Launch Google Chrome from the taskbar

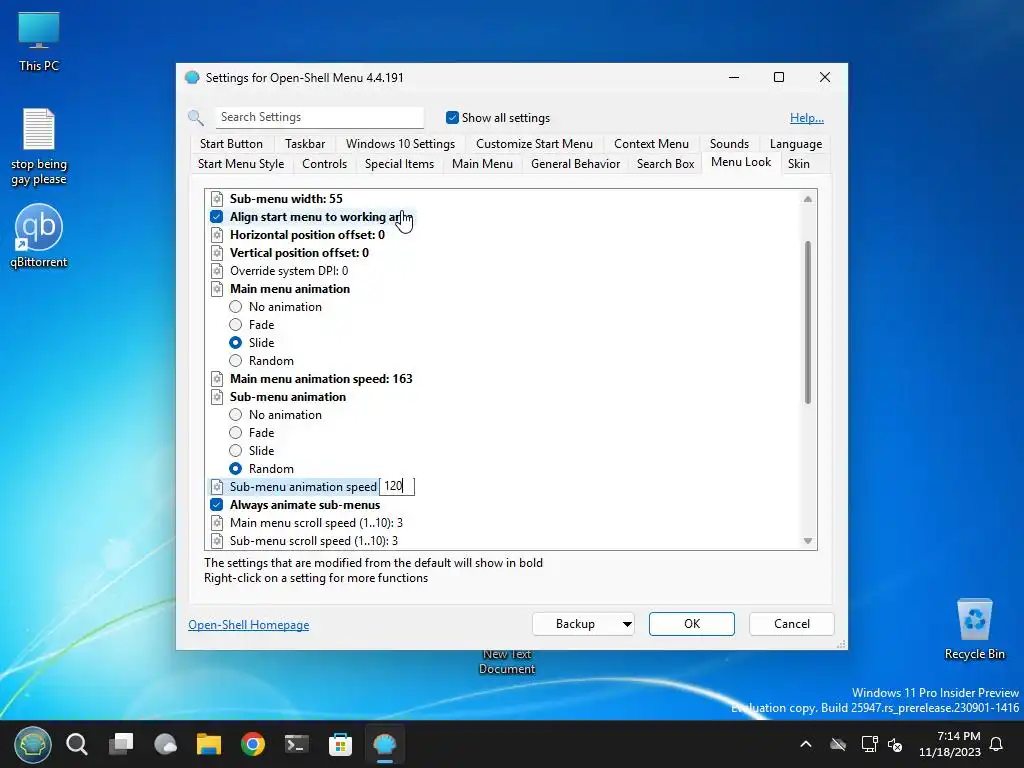(x=253, y=744)
